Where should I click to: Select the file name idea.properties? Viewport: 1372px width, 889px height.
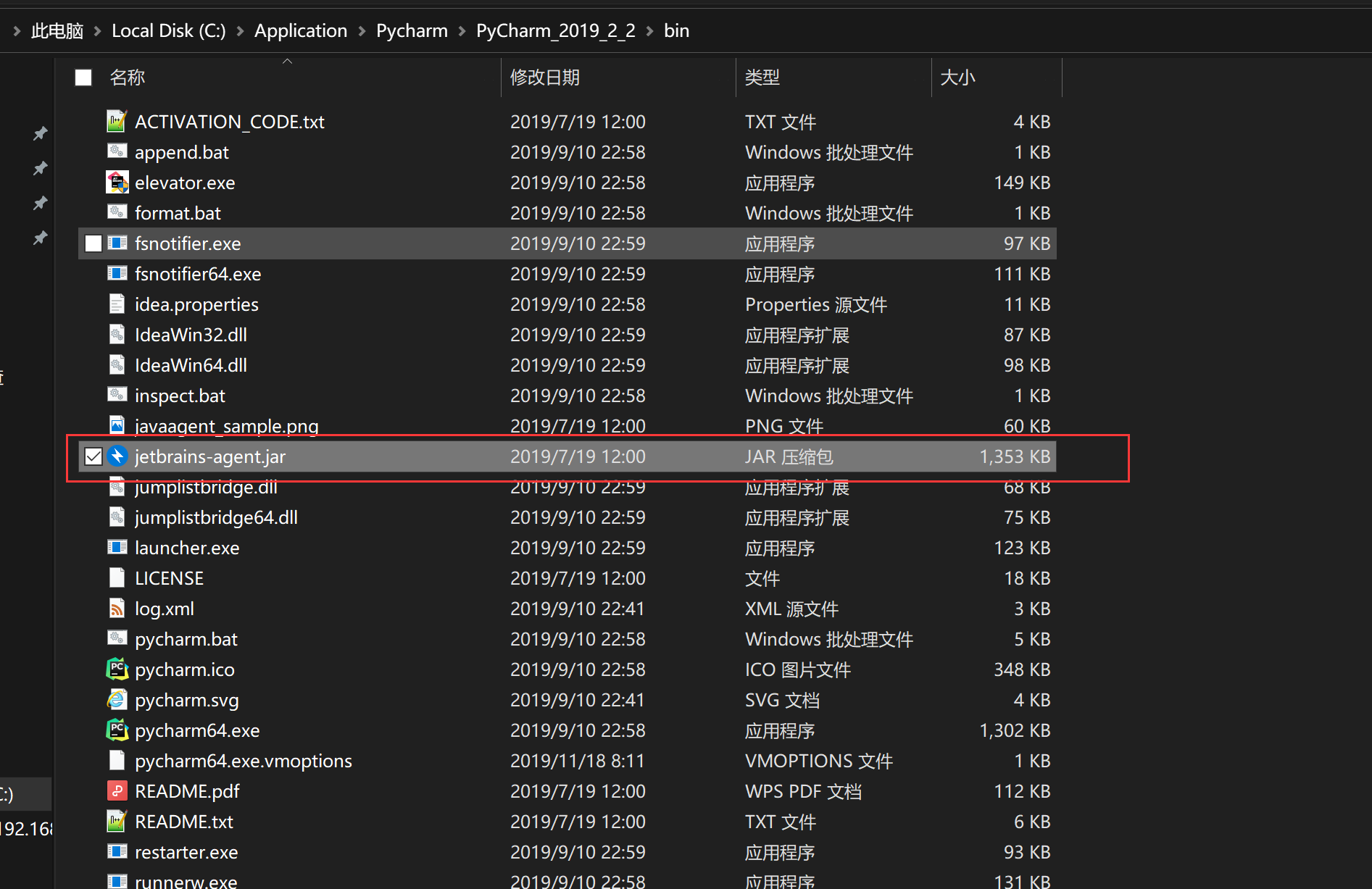(x=196, y=304)
